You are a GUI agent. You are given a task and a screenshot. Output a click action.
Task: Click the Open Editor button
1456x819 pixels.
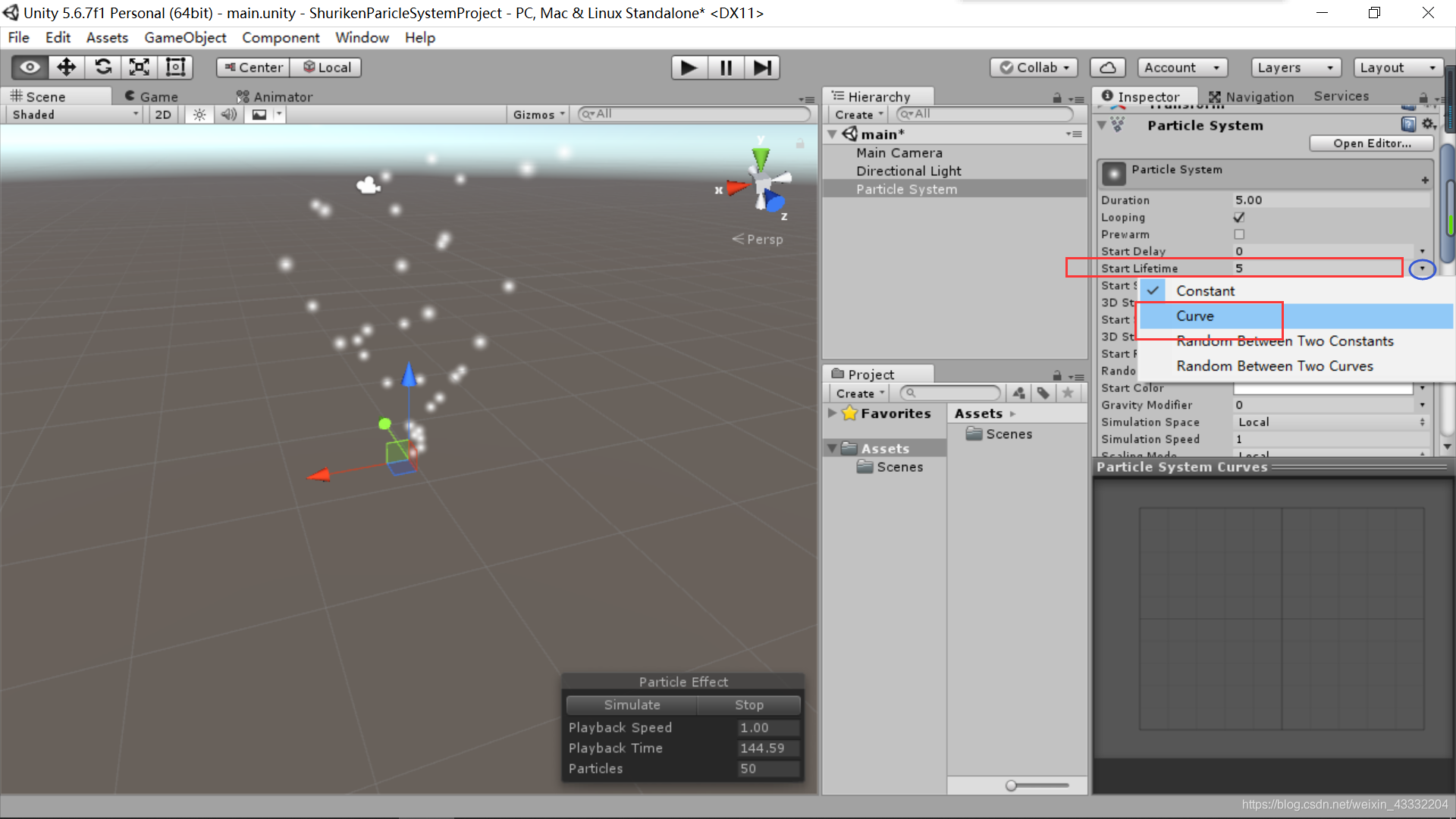(1371, 143)
